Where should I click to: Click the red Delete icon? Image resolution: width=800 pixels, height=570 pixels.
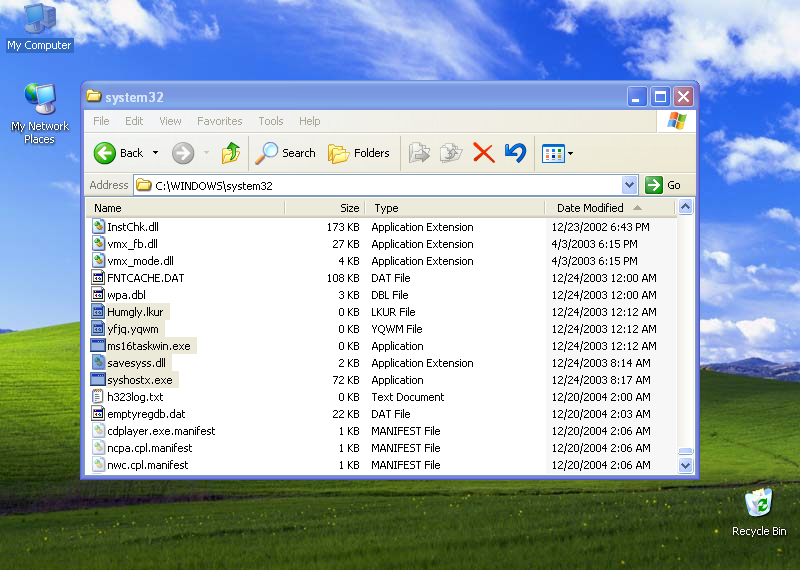[484, 153]
